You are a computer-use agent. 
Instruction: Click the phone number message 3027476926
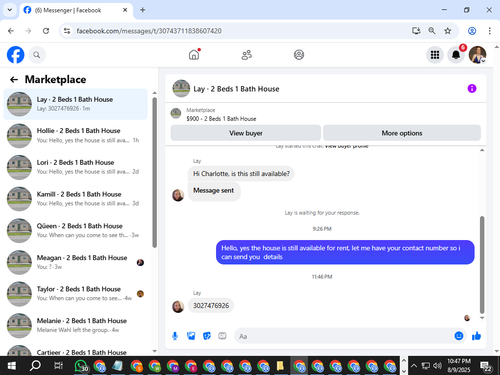tap(211, 305)
